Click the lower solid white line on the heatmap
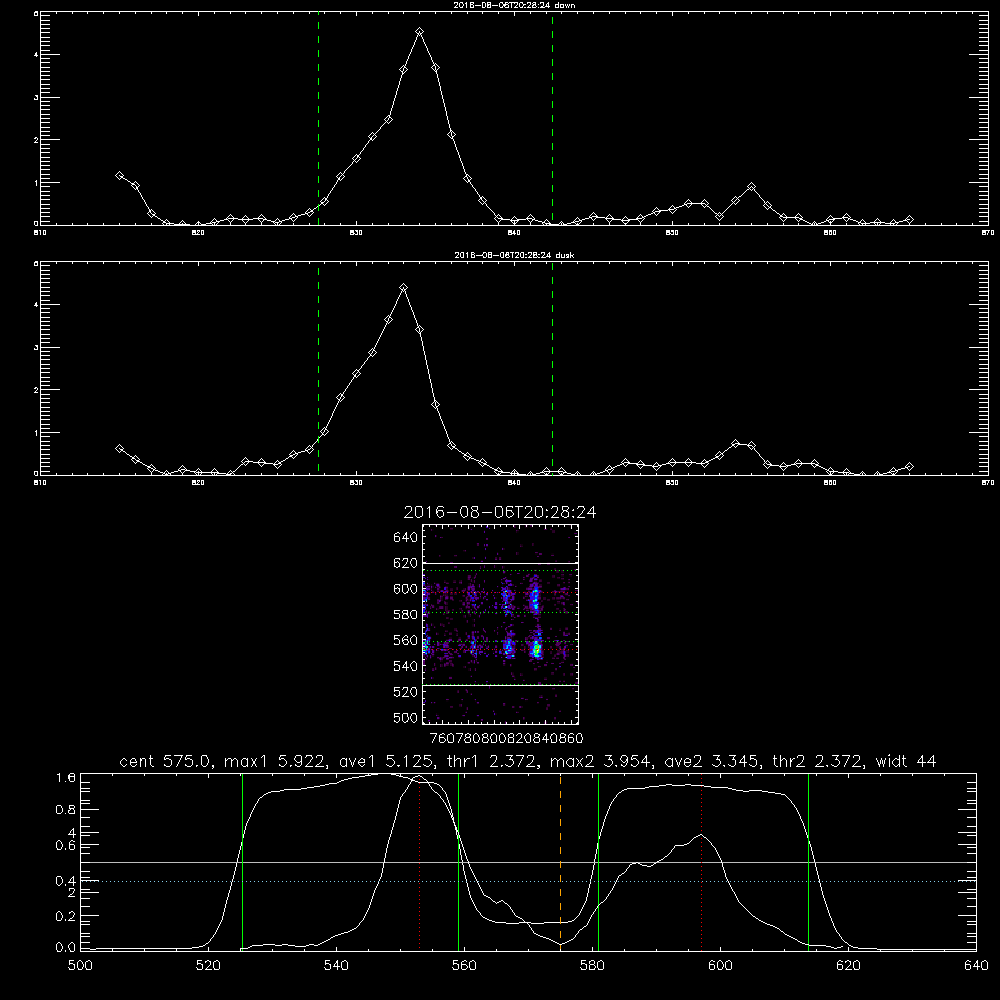This screenshot has width=1000, height=1000. click(x=501, y=685)
